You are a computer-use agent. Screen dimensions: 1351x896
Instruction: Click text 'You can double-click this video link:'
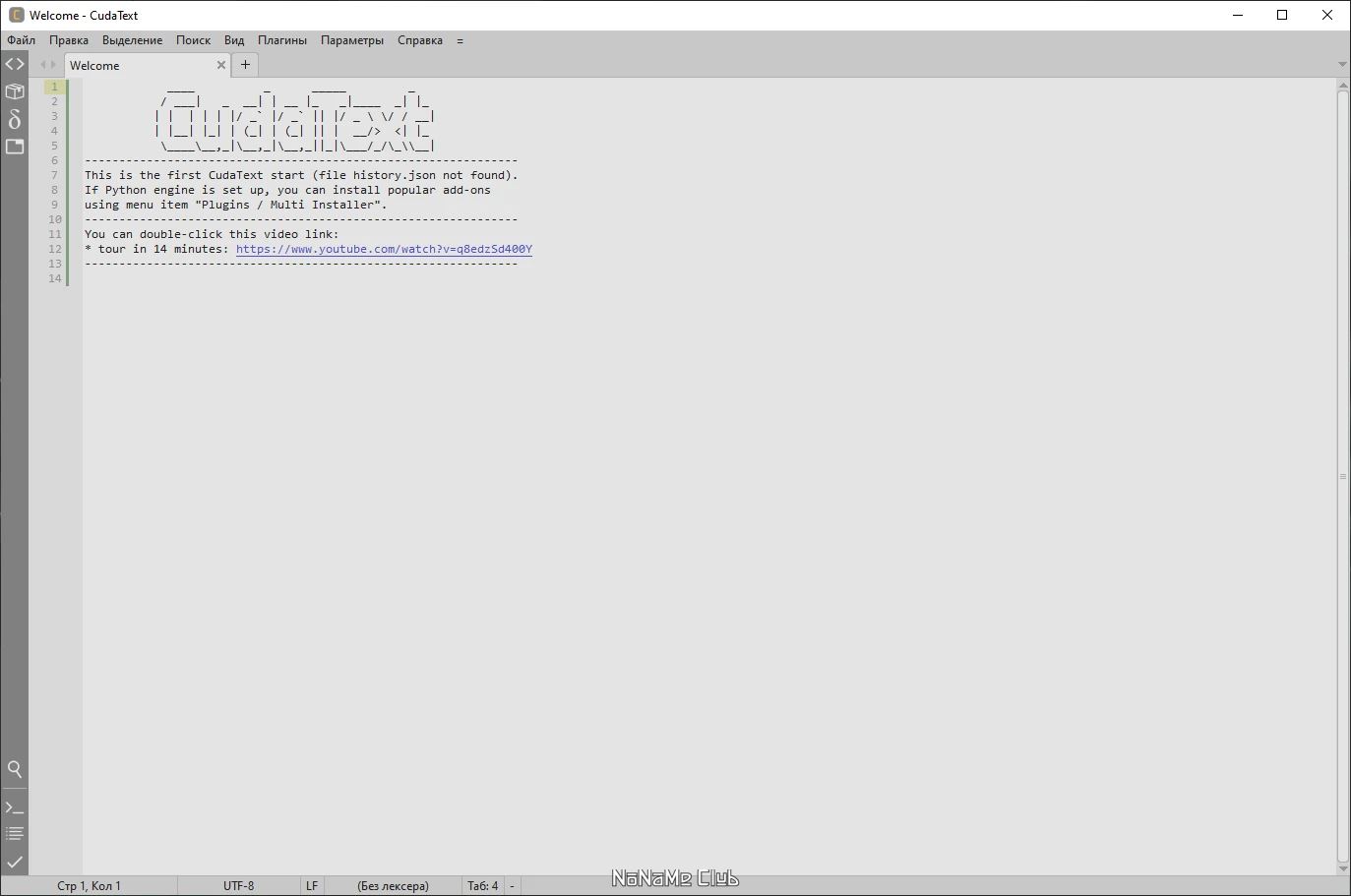pyautogui.click(x=212, y=234)
